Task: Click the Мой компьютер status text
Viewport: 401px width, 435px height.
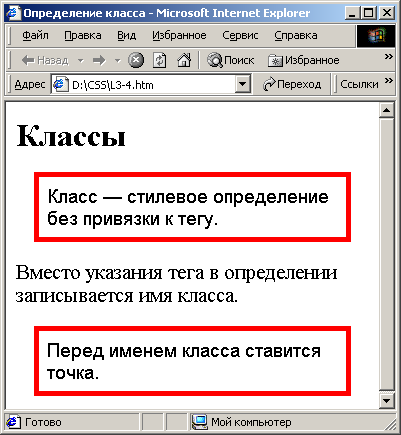Action: [251, 422]
